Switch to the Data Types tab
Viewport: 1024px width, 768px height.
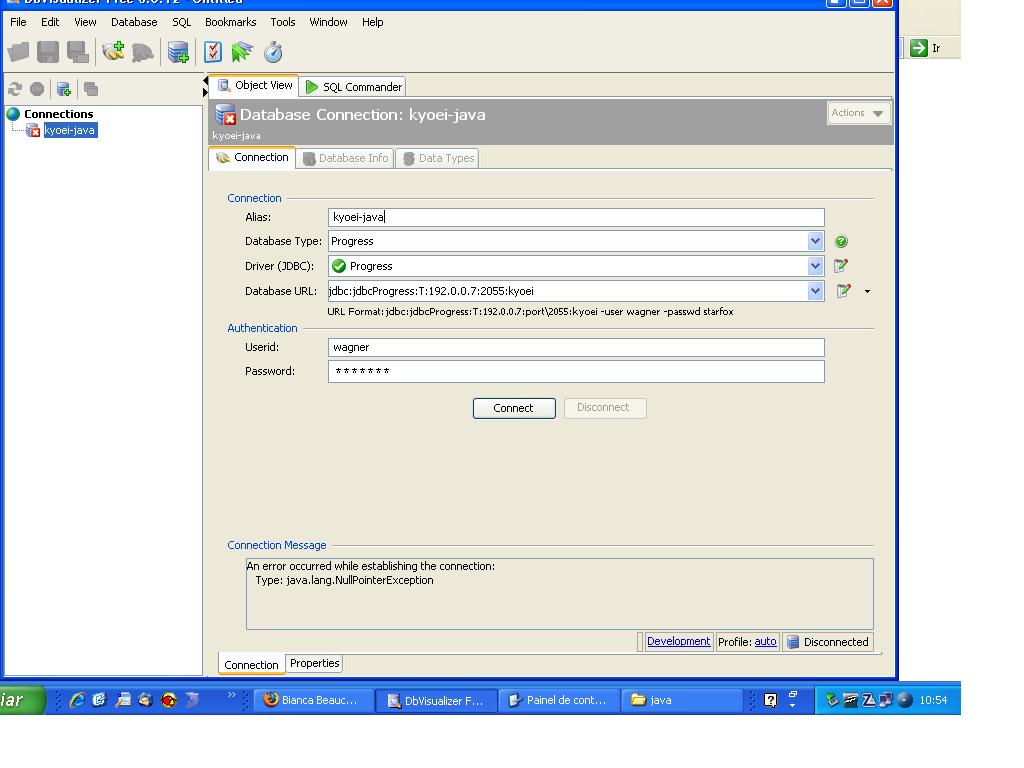pos(438,158)
